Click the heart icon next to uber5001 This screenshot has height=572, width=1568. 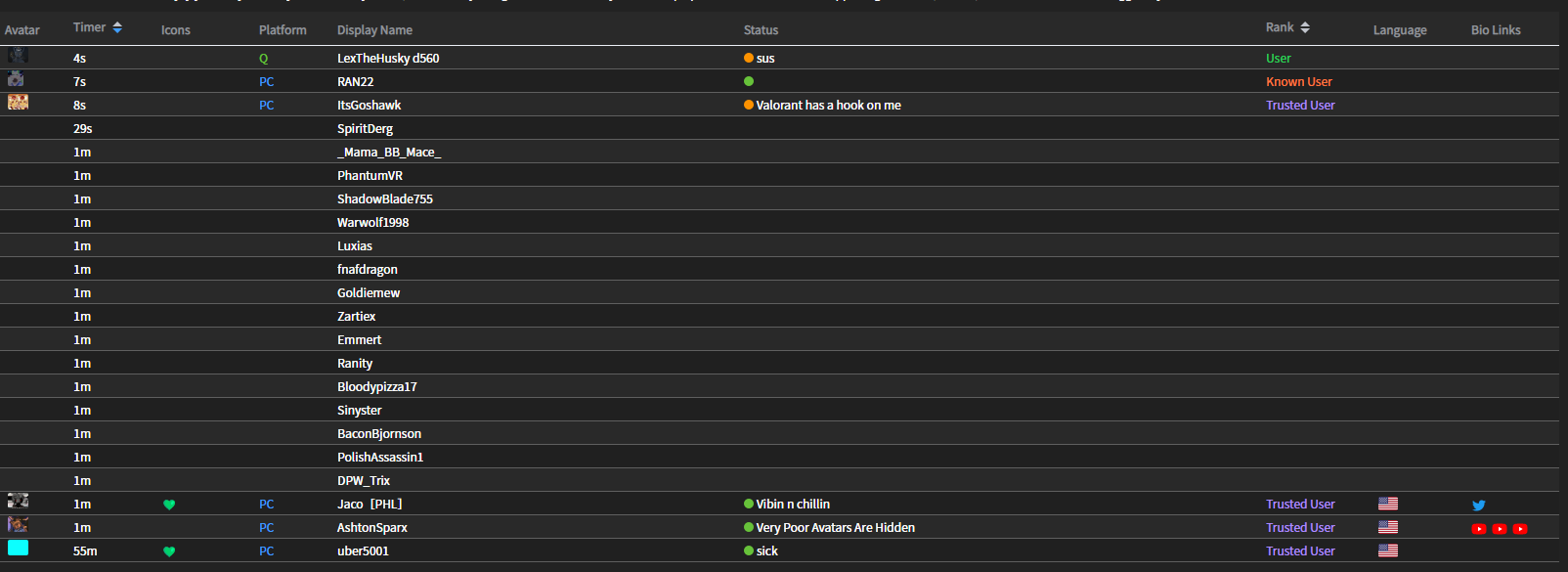169,551
